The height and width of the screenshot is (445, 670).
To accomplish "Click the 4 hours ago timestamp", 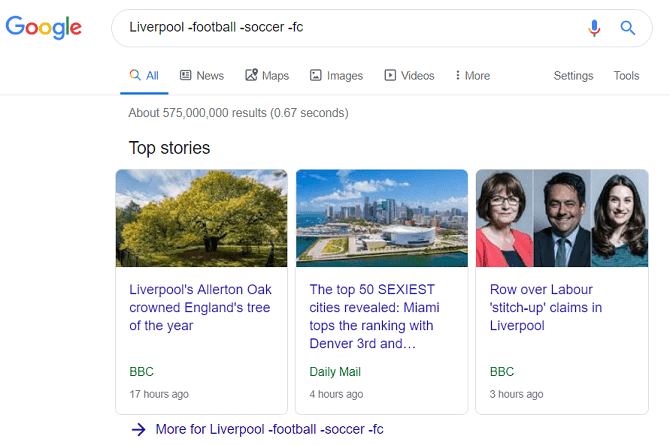I will click(x=336, y=394).
